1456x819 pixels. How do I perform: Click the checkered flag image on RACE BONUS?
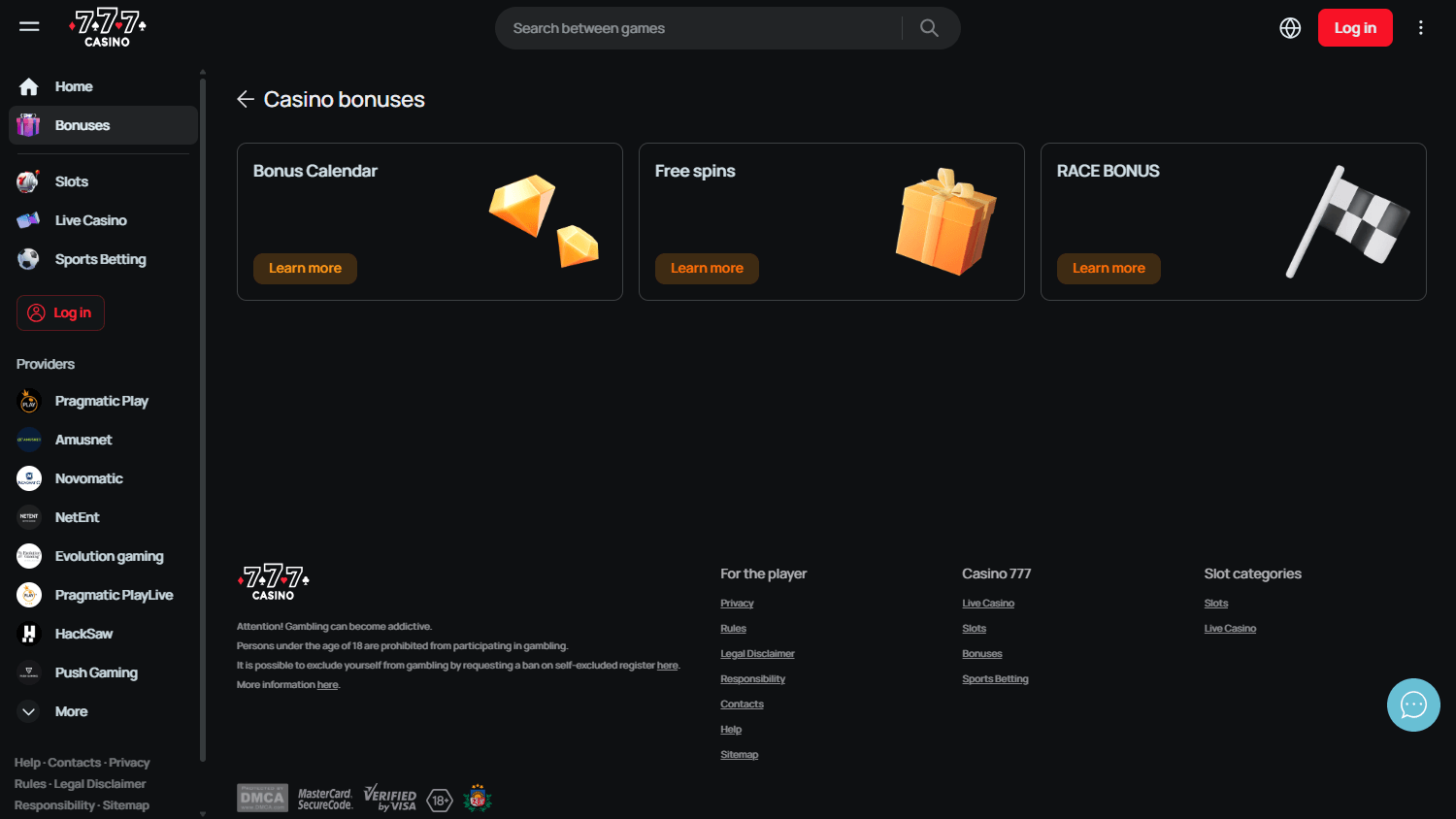pos(1347,221)
